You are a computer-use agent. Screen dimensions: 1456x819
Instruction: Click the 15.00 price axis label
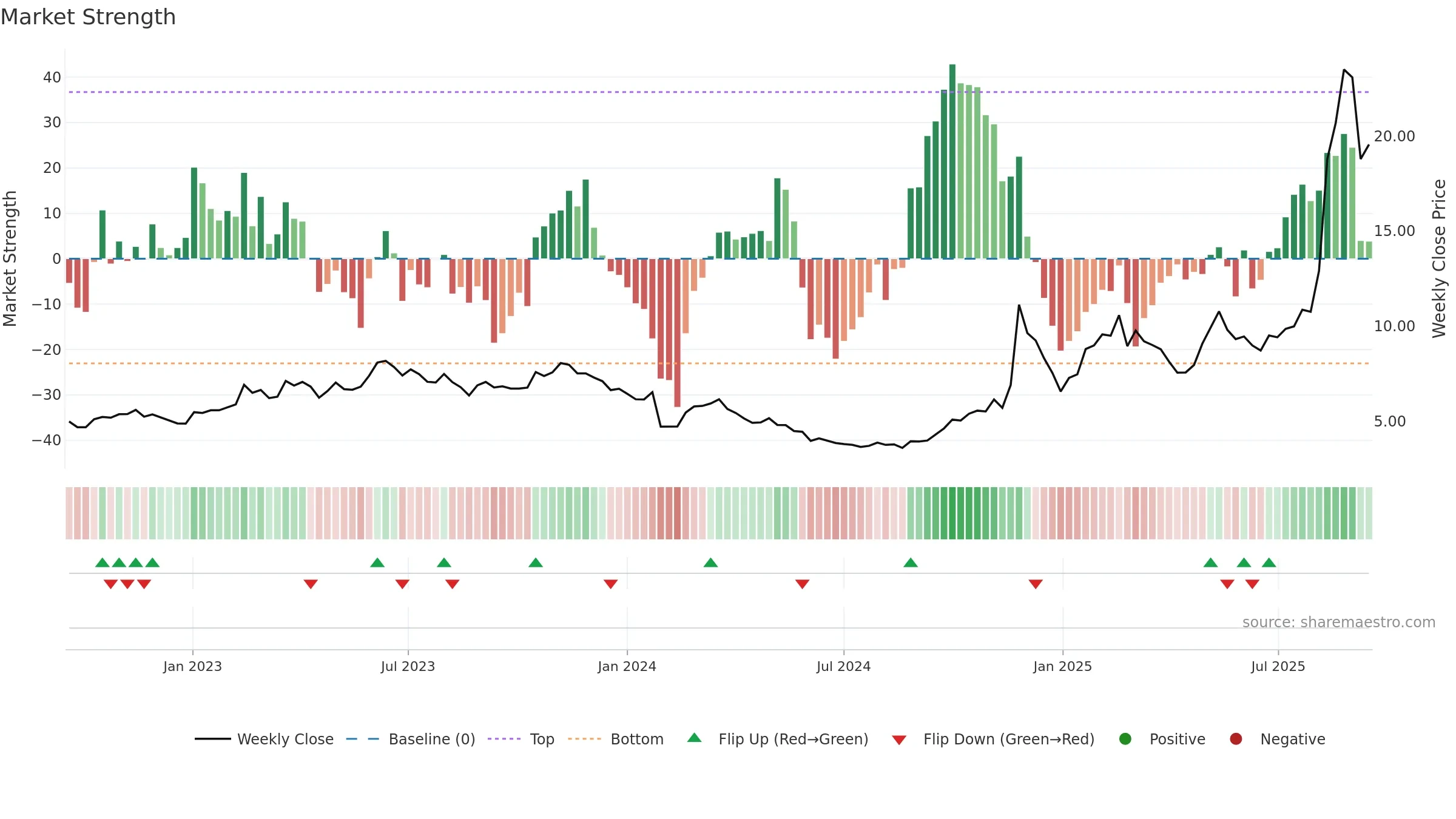click(1394, 231)
